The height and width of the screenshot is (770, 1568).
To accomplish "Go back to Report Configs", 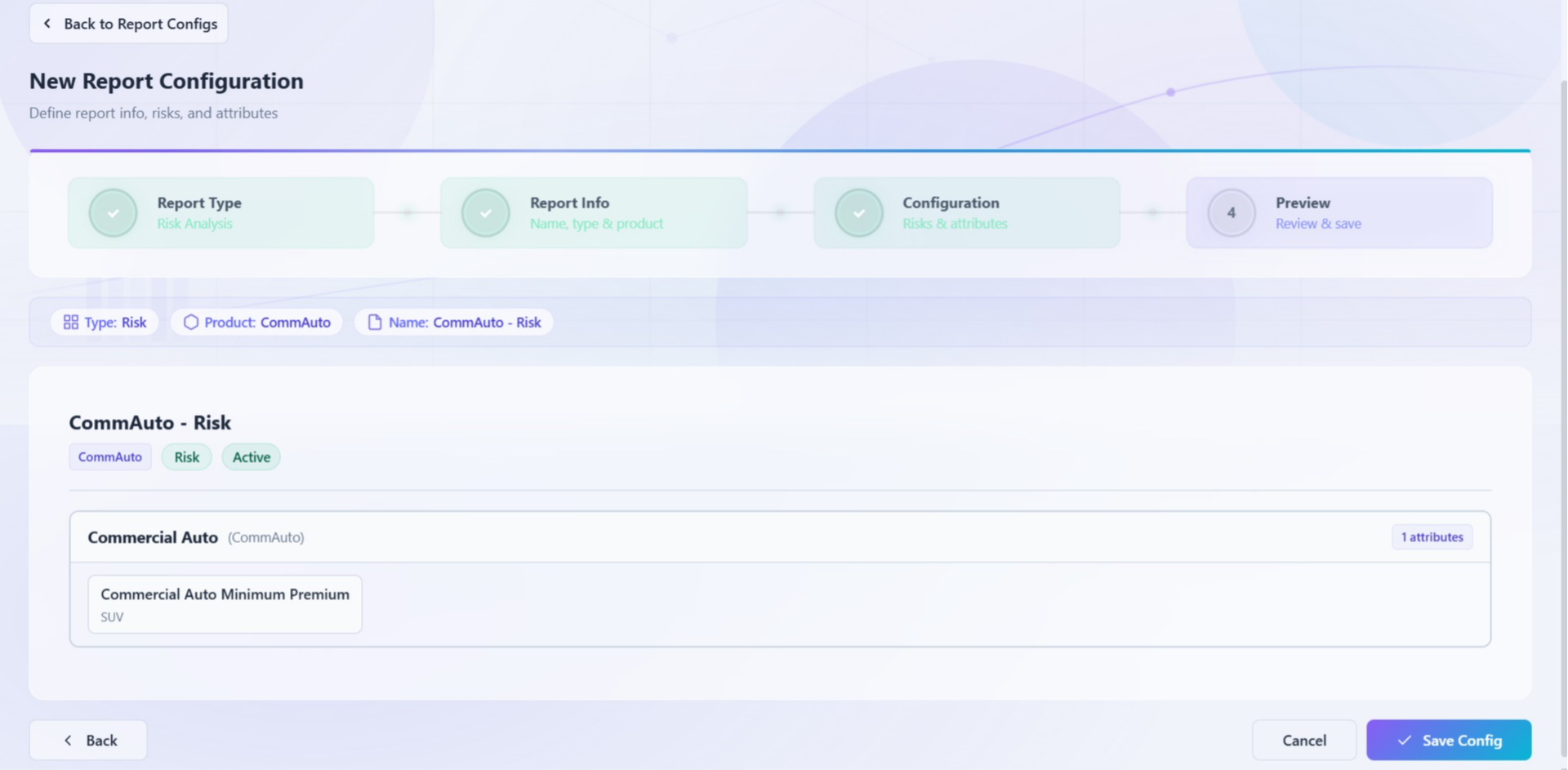I will coord(128,24).
